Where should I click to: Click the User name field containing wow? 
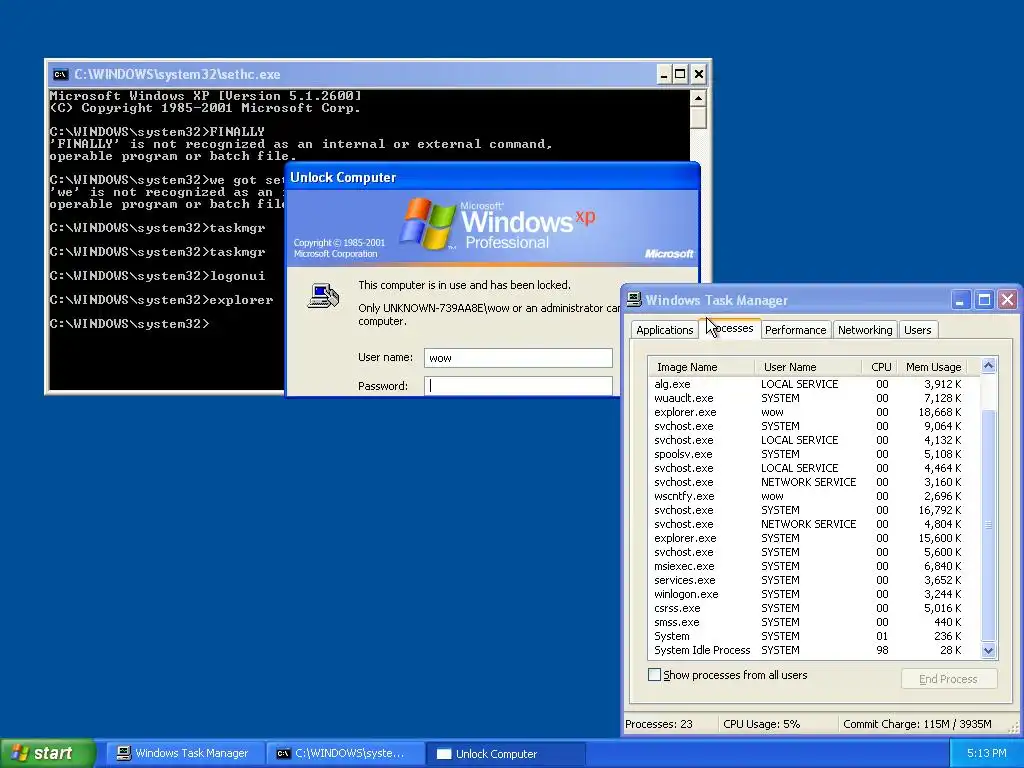click(518, 358)
